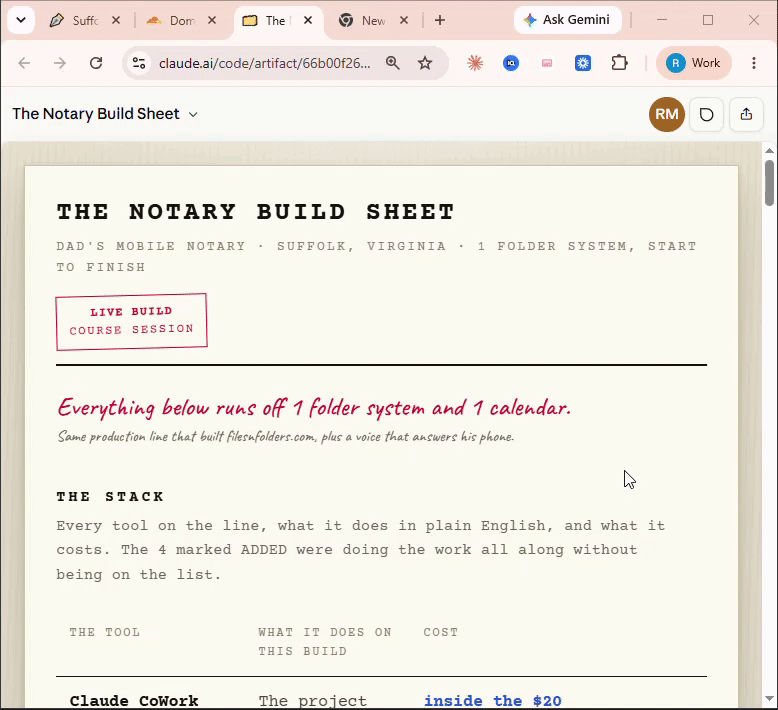Open the blue gear extension icon

583,63
